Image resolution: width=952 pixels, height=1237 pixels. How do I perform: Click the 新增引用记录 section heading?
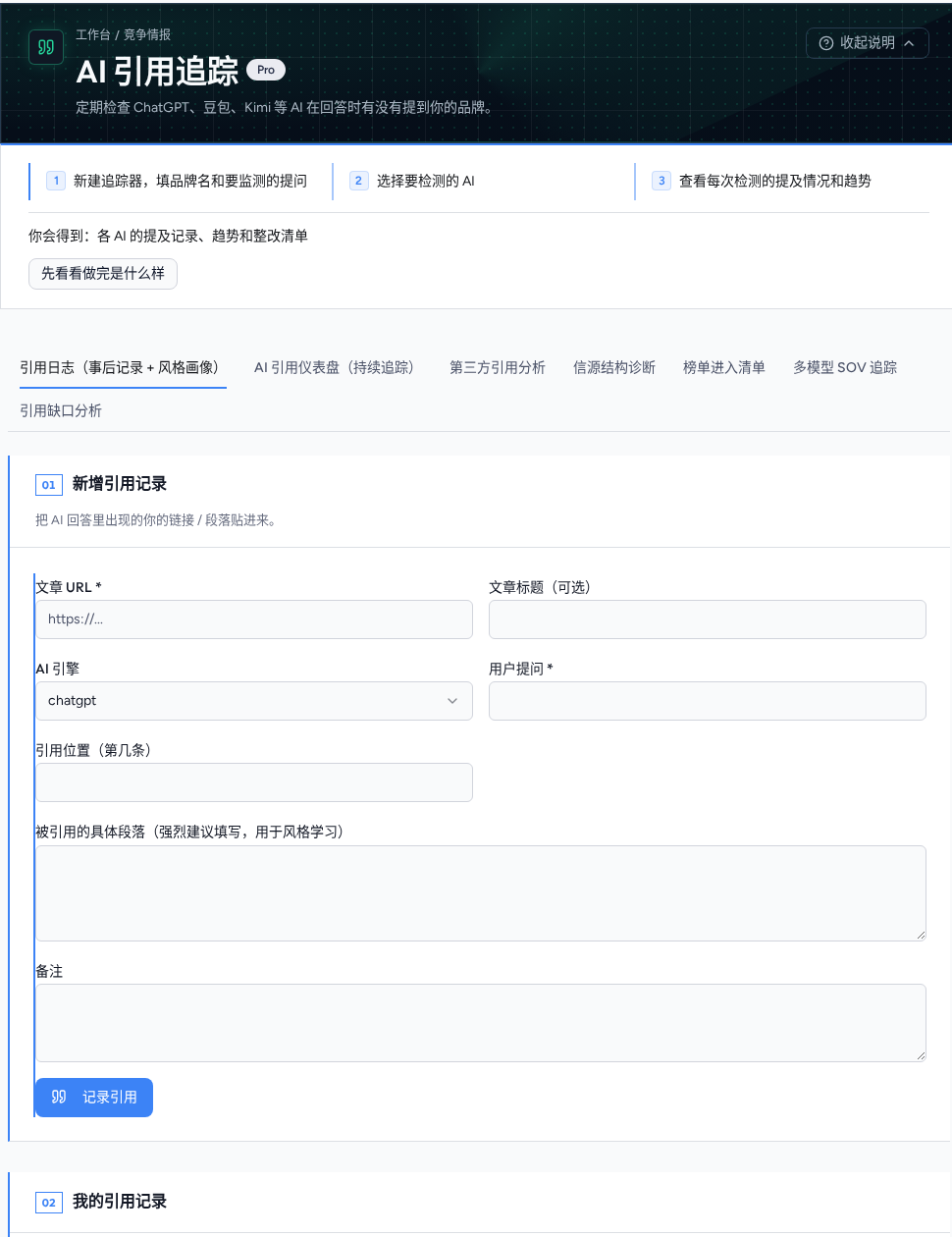pyautogui.click(x=120, y=484)
